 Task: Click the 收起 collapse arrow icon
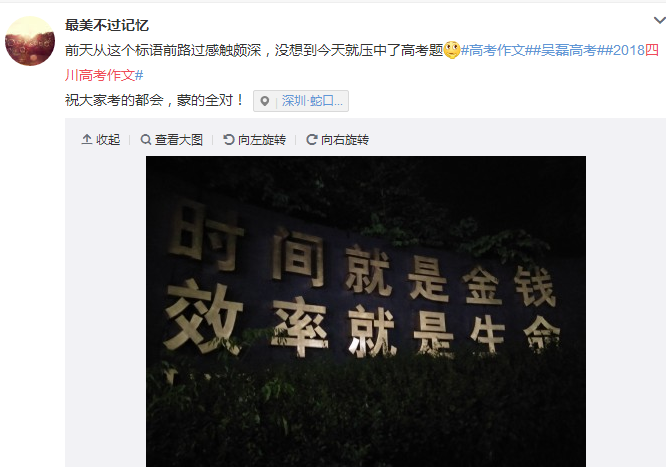(87, 139)
